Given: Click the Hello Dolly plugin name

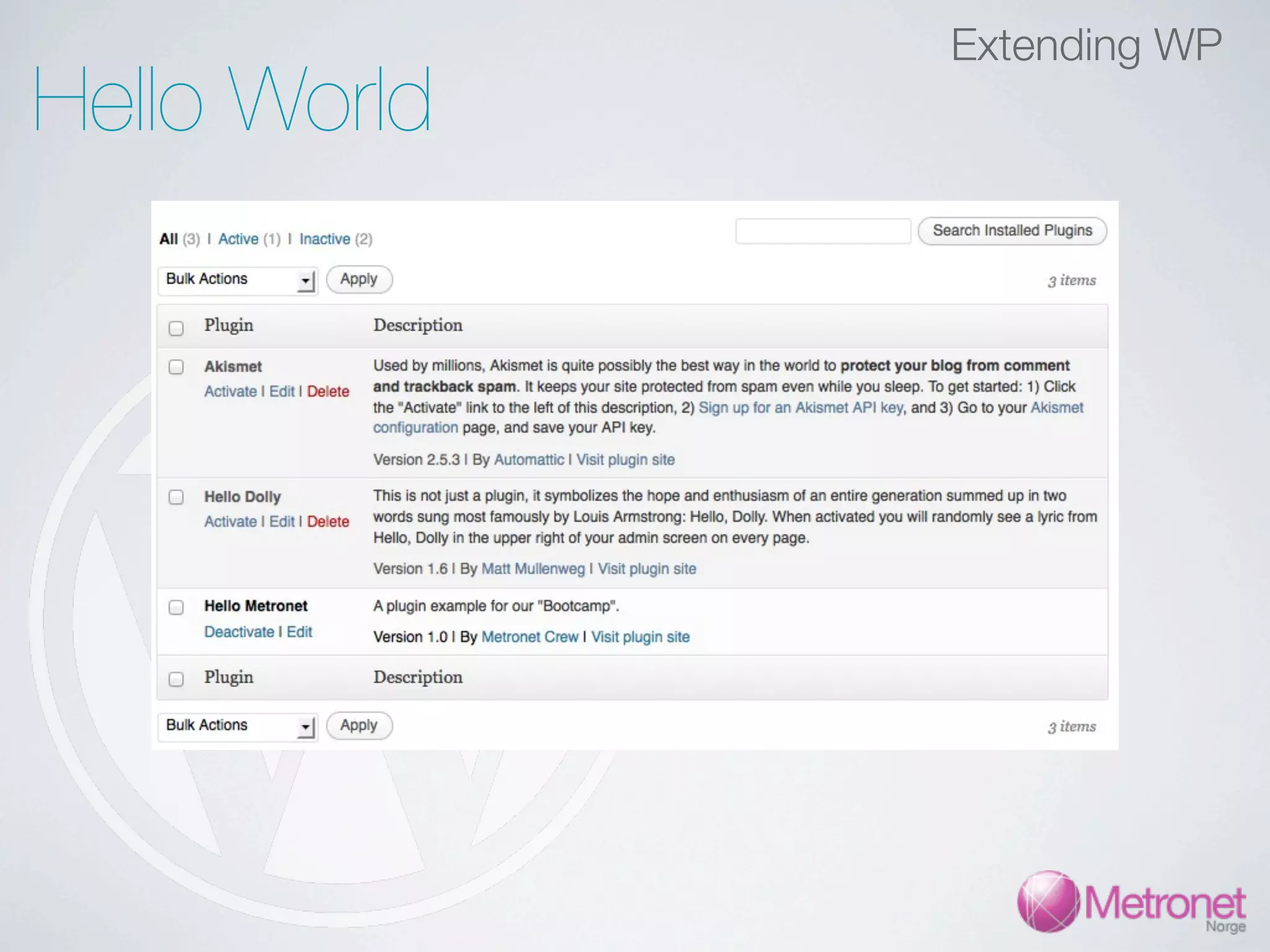Looking at the screenshot, I should pyautogui.click(x=242, y=497).
